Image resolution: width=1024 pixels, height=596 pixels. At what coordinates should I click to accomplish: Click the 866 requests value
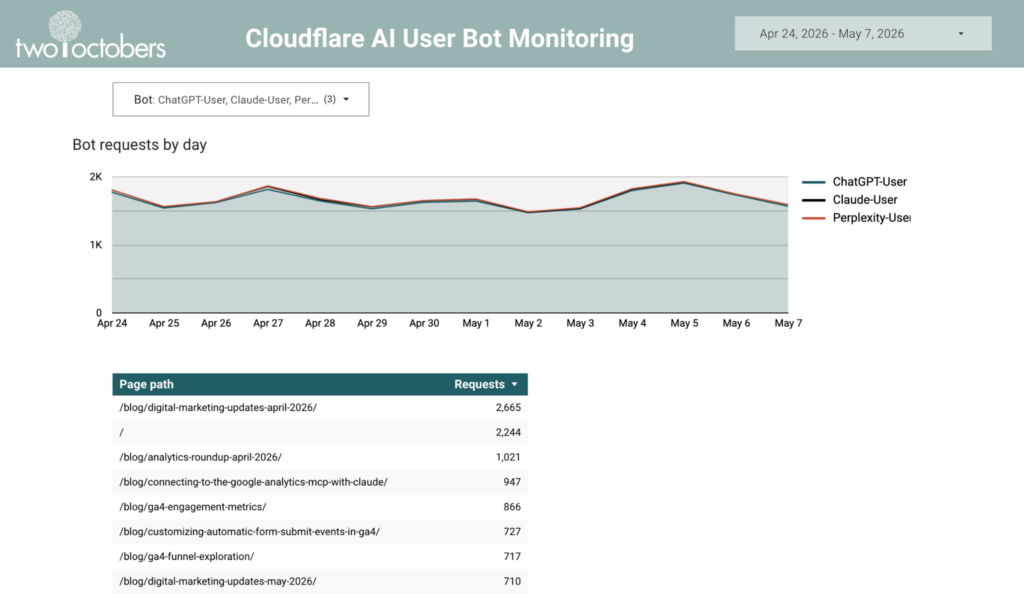[512, 507]
